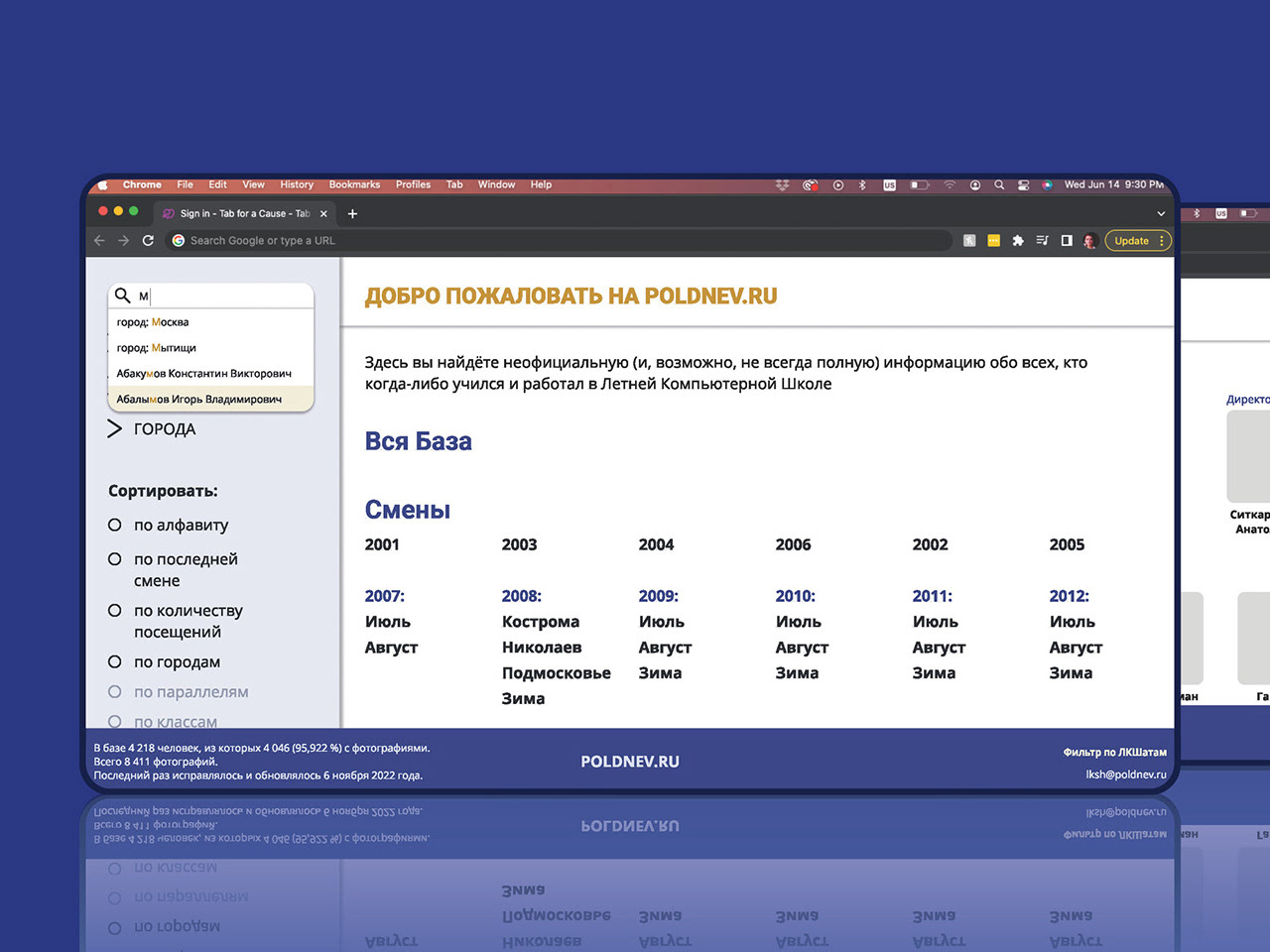The width and height of the screenshot is (1270, 952).
Task: Open the Wi-Fi menu bar icon
Action: point(950,184)
